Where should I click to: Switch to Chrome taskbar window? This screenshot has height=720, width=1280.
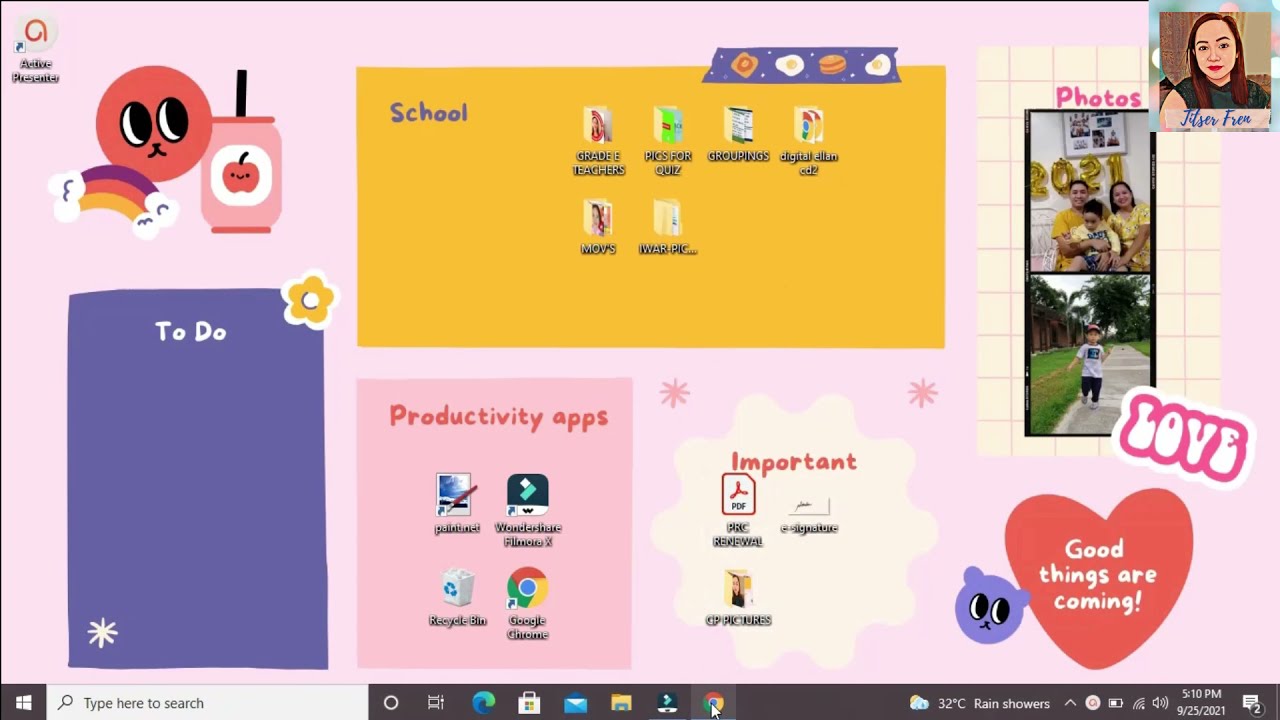(x=713, y=703)
